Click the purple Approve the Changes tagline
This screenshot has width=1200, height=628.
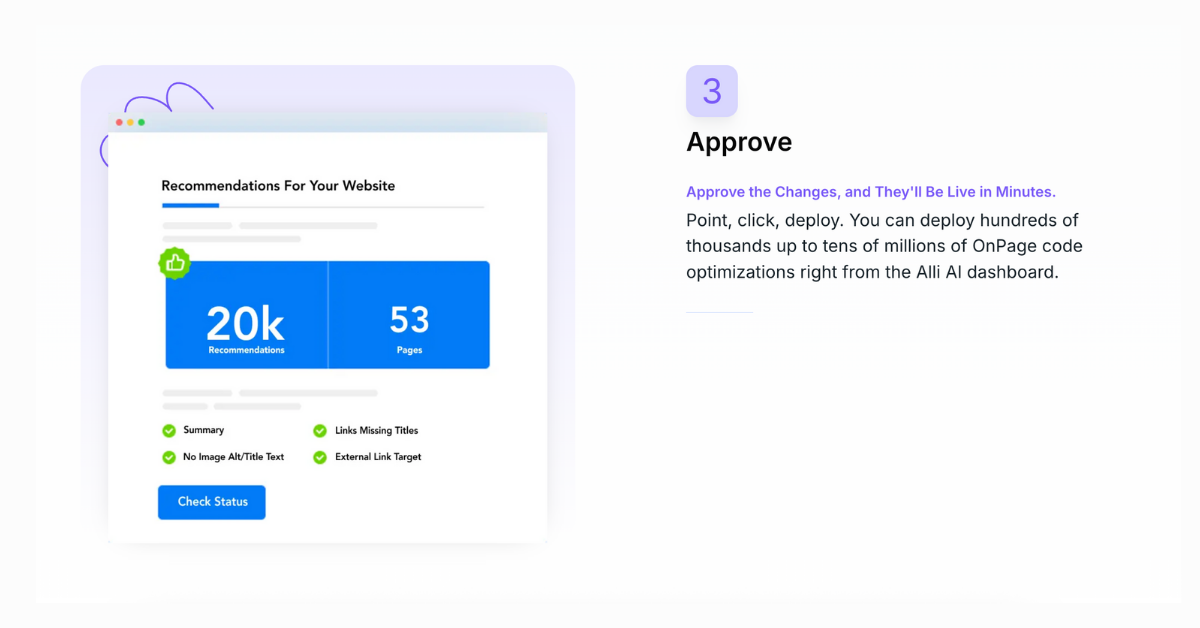870,192
